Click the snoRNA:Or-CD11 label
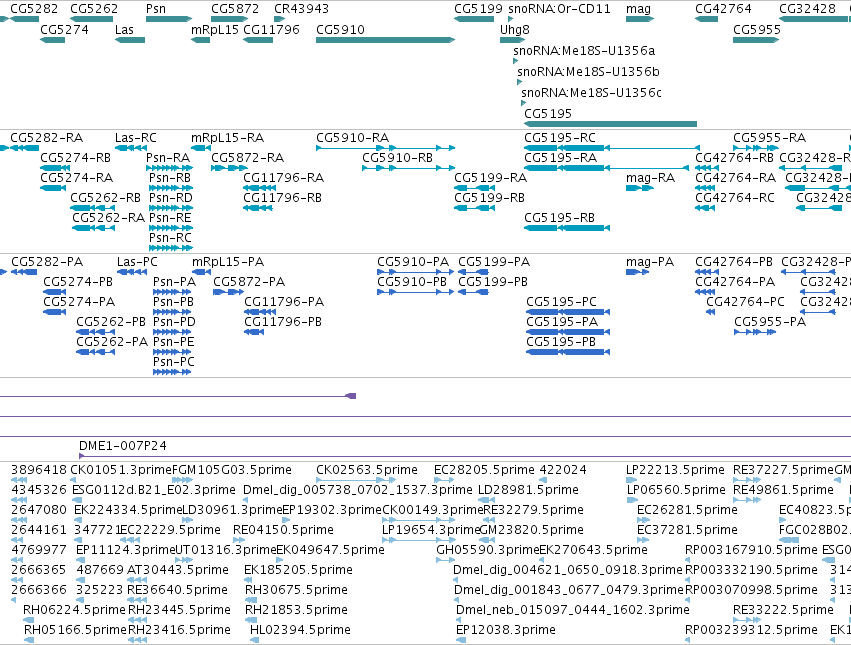851x645 pixels. [559, 9]
